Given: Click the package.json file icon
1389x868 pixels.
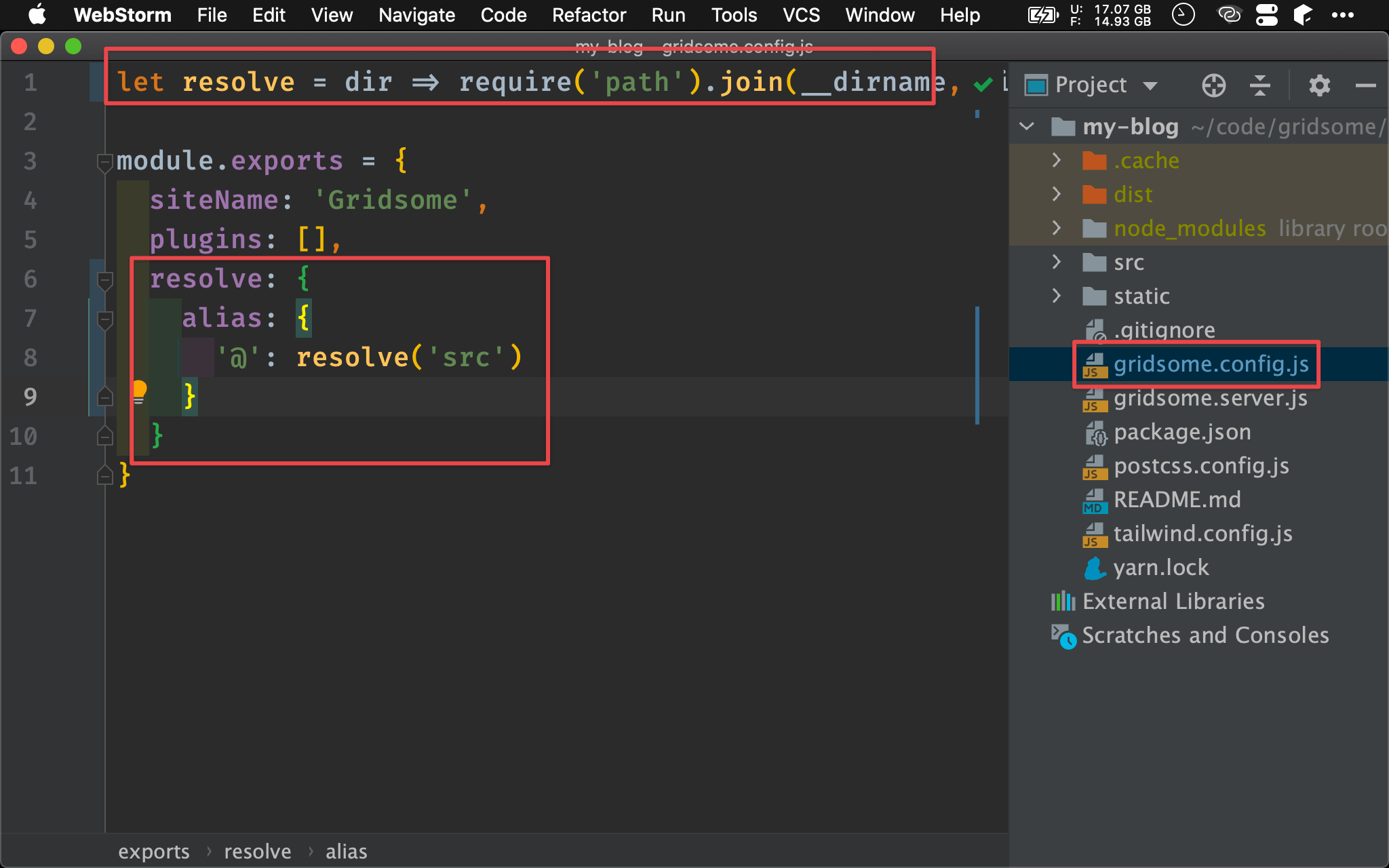Looking at the screenshot, I should 1095,433.
